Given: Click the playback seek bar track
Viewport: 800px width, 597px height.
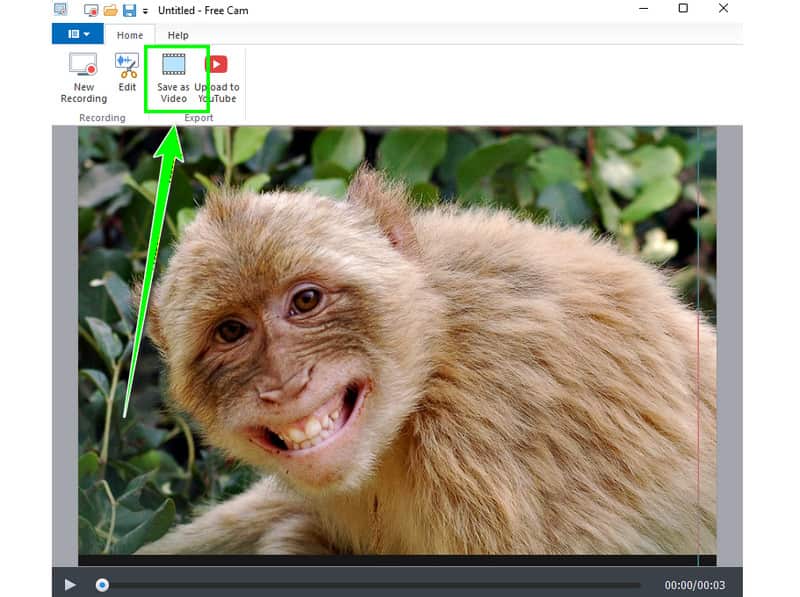Looking at the screenshot, I should [x=370, y=585].
